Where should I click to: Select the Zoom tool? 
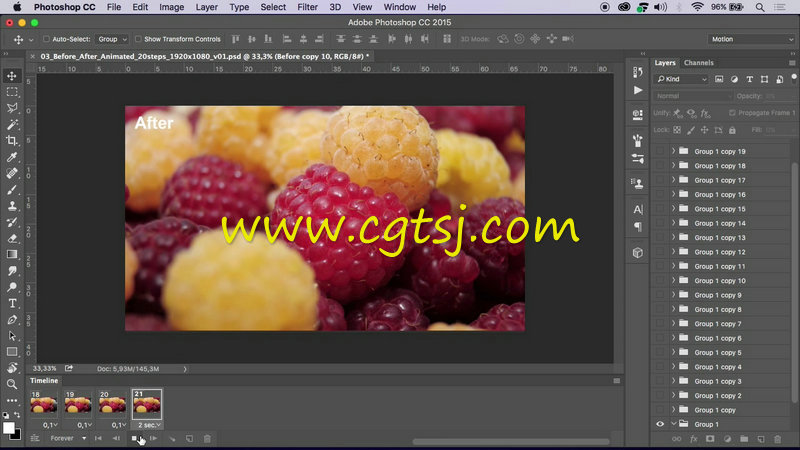click(x=12, y=384)
